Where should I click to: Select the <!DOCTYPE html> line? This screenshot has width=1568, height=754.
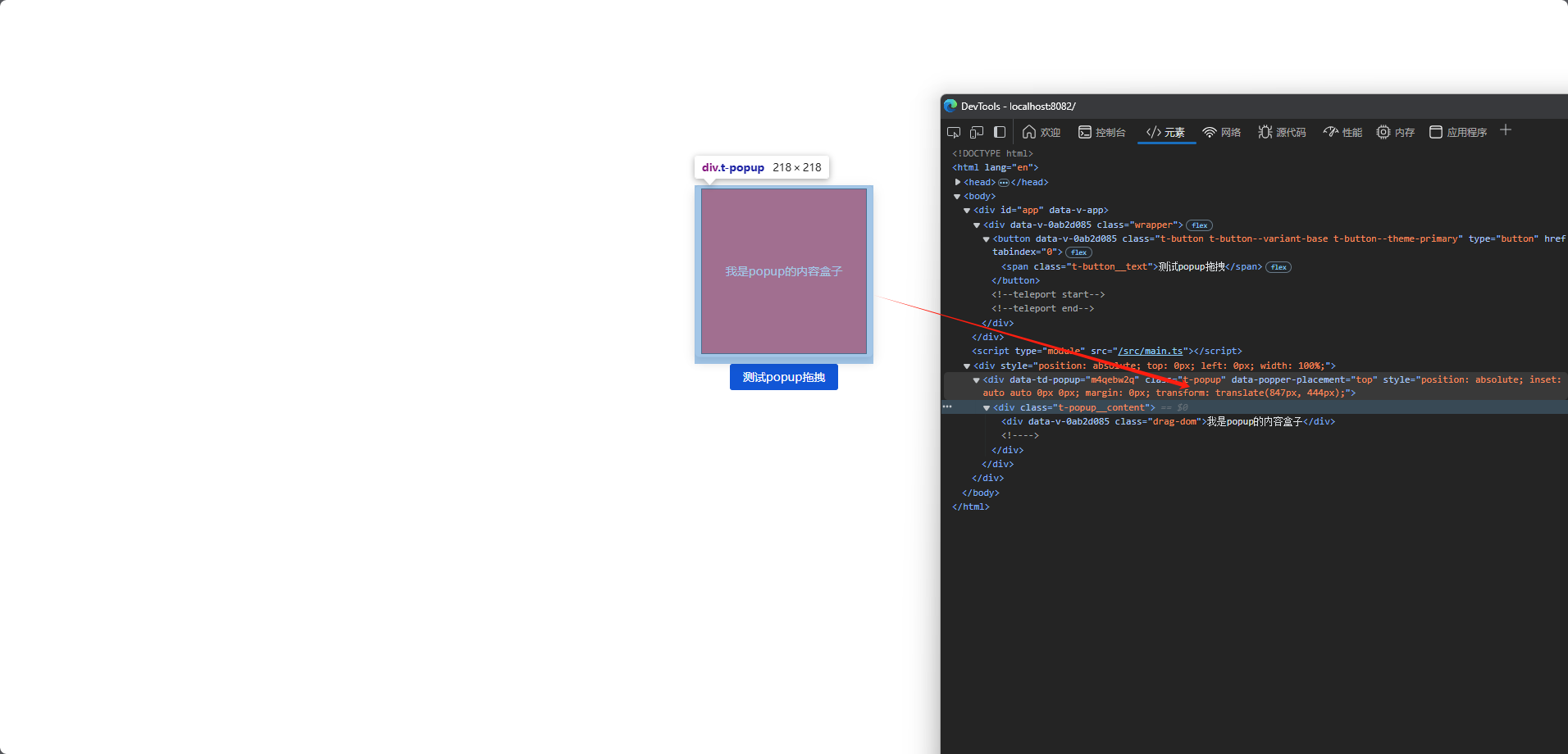tap(992, 153)
